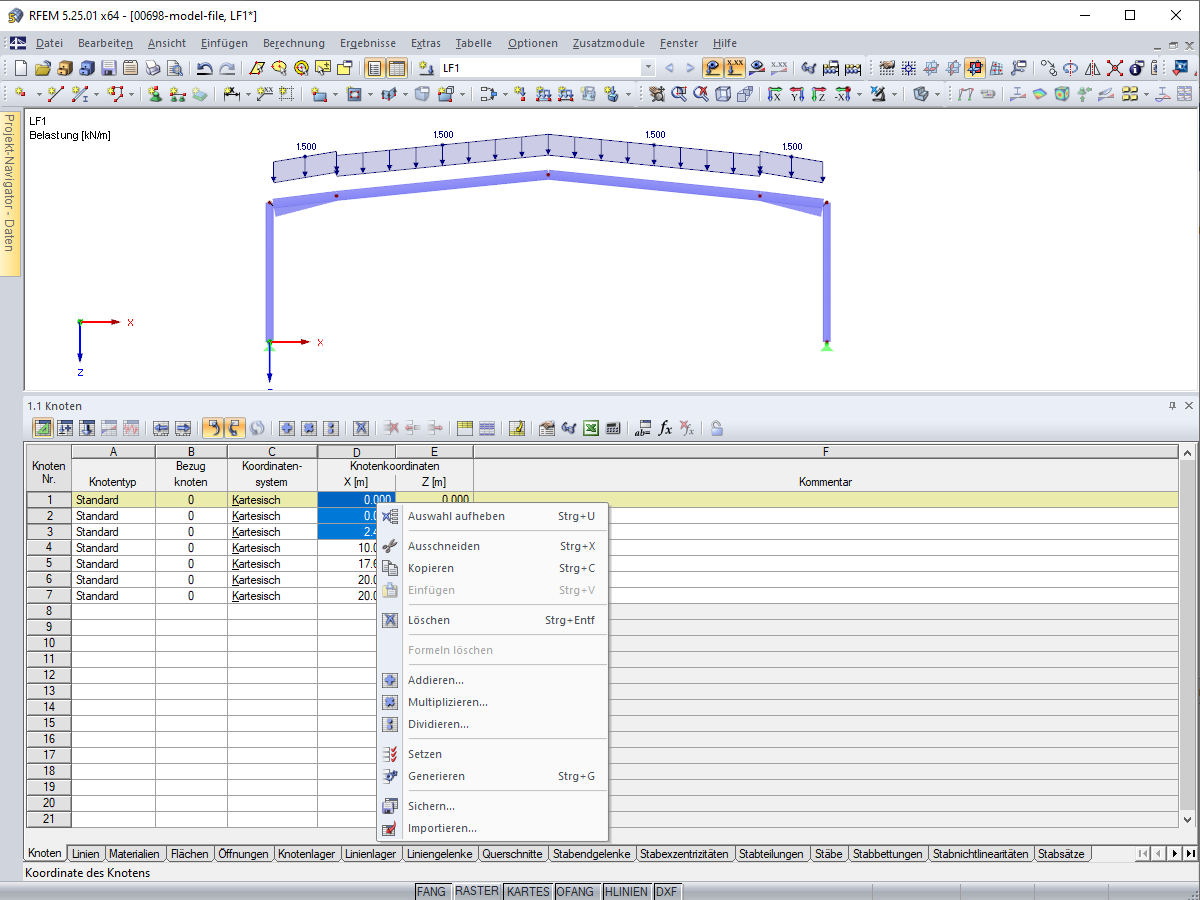Open the -X view direction dropdown arrow
Image resolution: width=1200 pixels, height=900 pixels.
pyautogui.click(x=859, y=94)
